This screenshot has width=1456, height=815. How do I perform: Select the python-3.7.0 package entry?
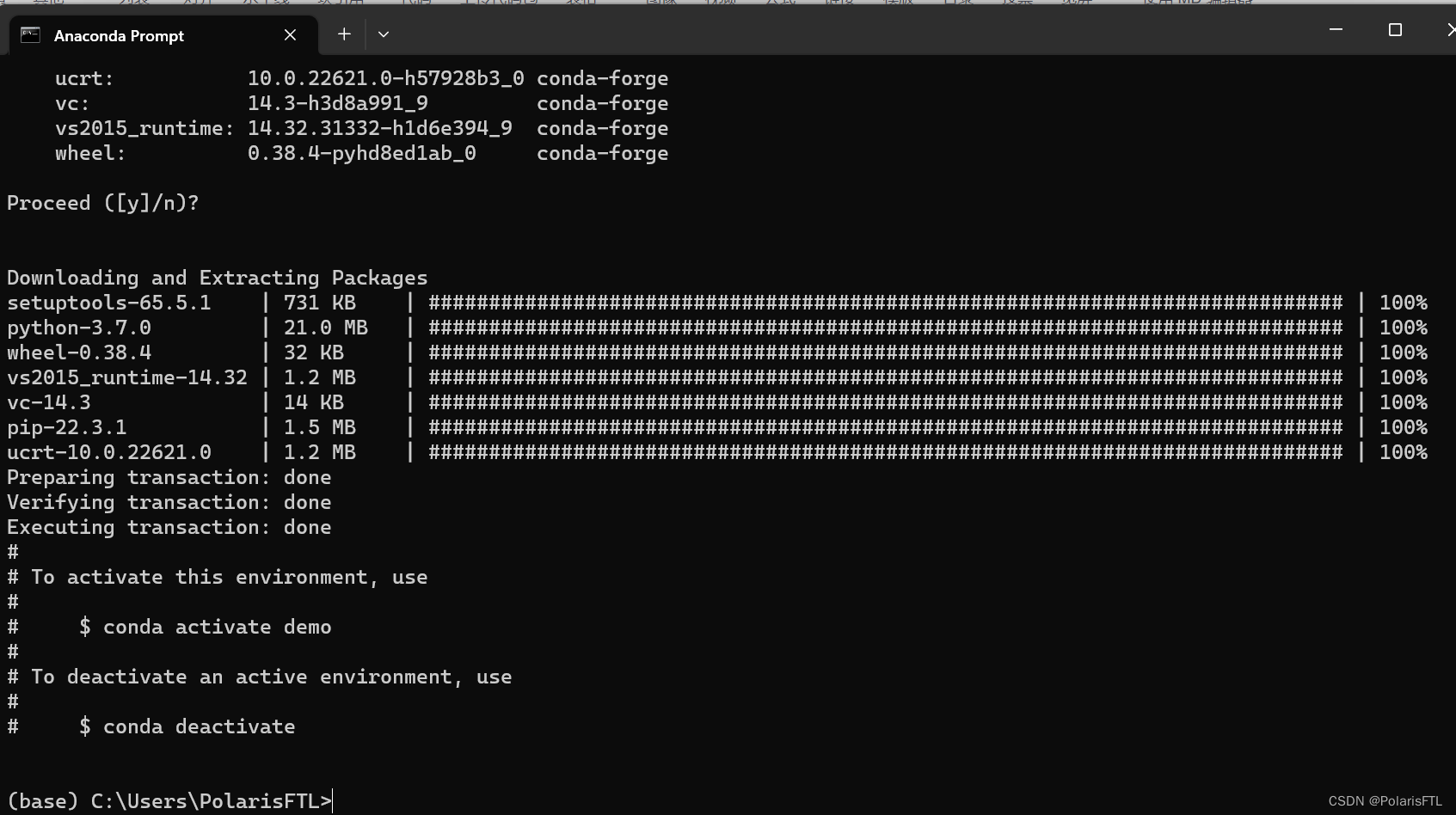(x=79, y=328)
